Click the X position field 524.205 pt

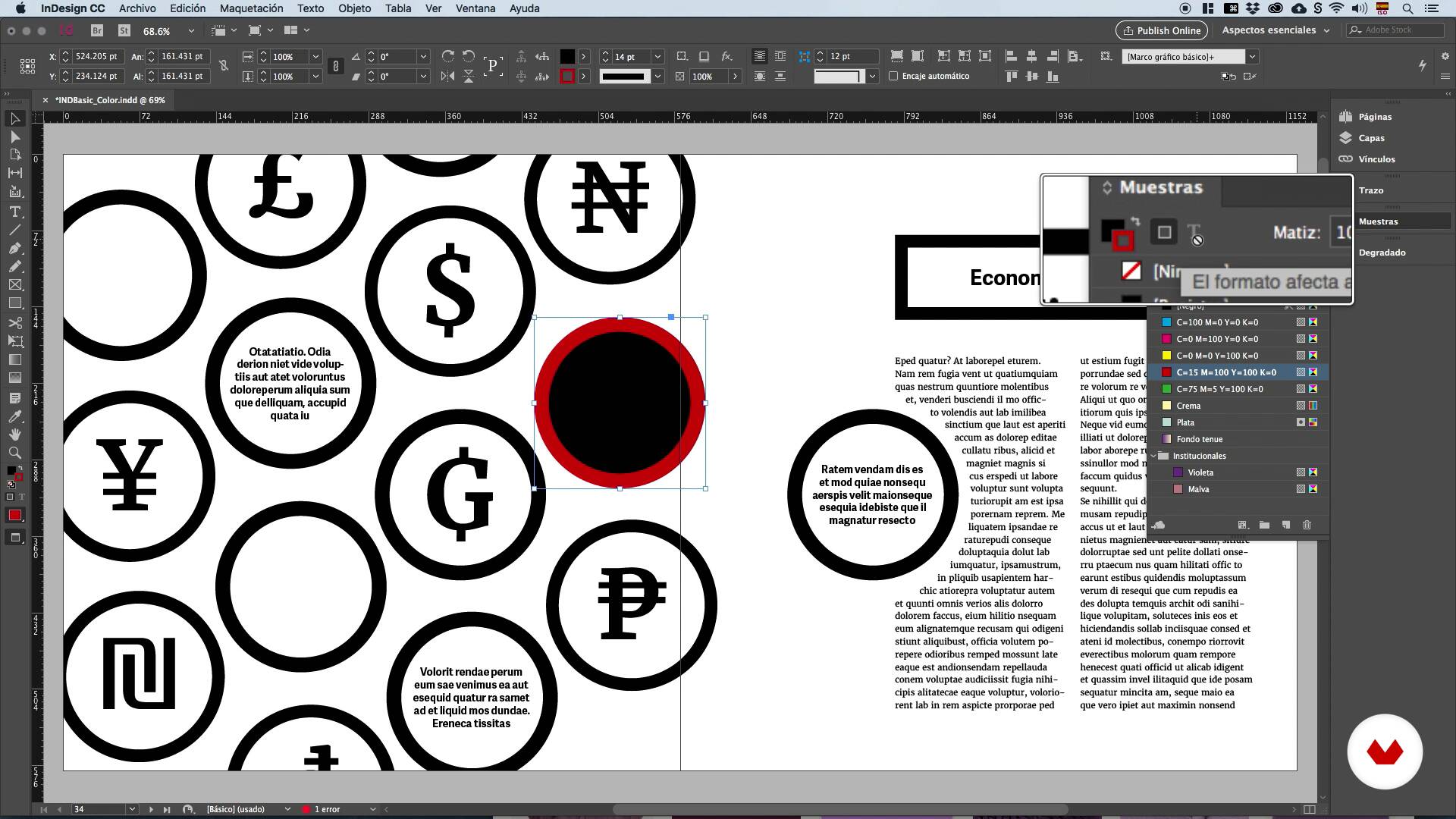tap(98, 56)
